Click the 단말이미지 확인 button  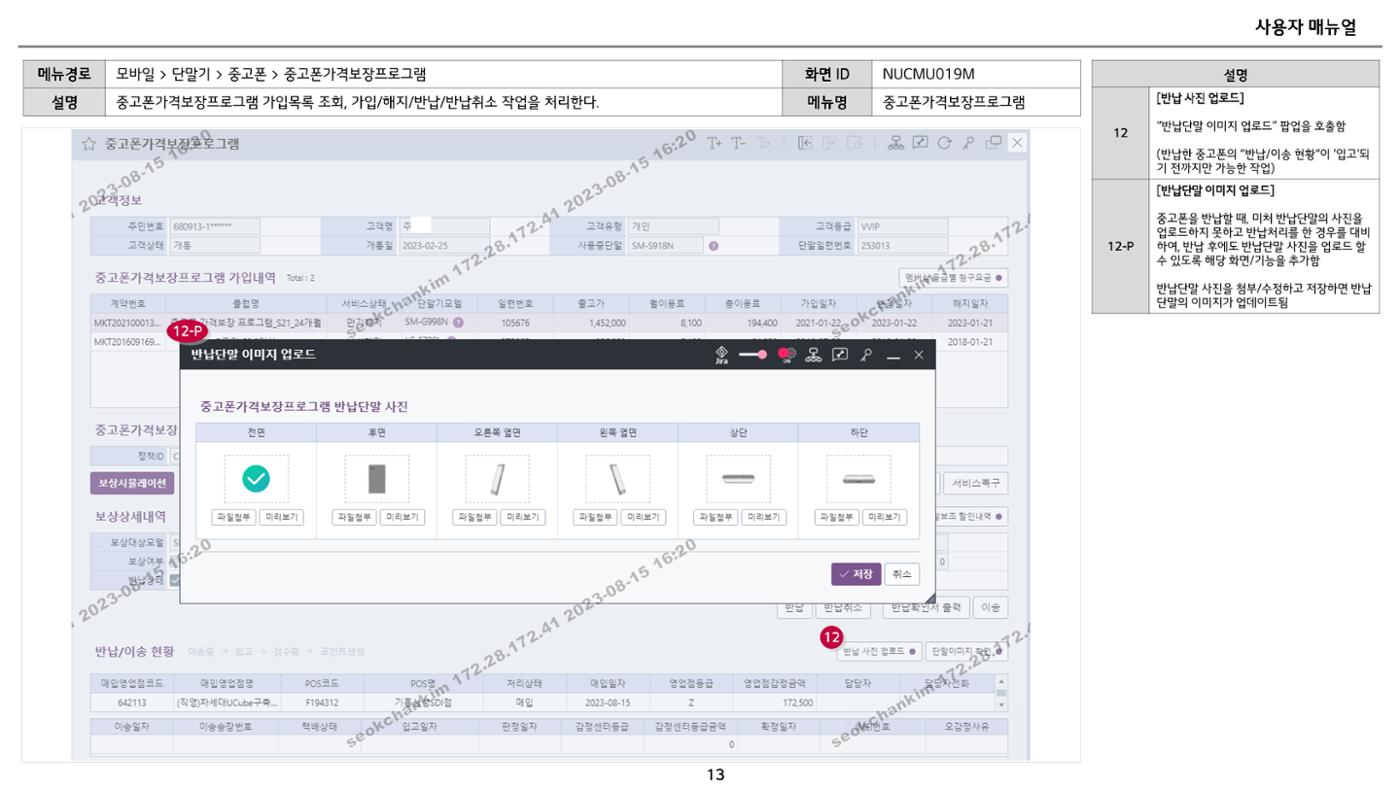click(x=966, y=652)
